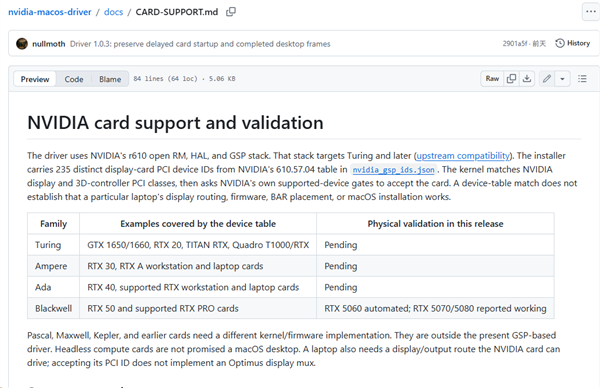Screen dimensions: 600x388
Task: Click the 'Family' column header
Action: pyautogui.click(x=53, y=223)
